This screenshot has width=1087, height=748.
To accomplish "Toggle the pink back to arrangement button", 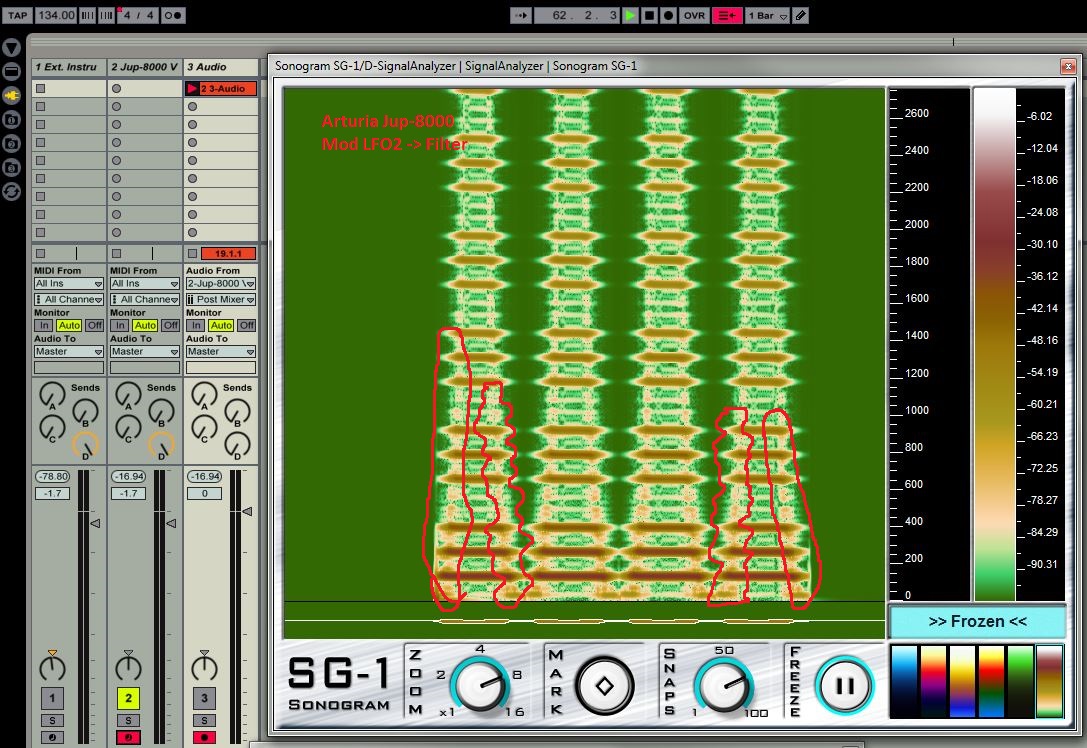I will (x=727, y=15).
